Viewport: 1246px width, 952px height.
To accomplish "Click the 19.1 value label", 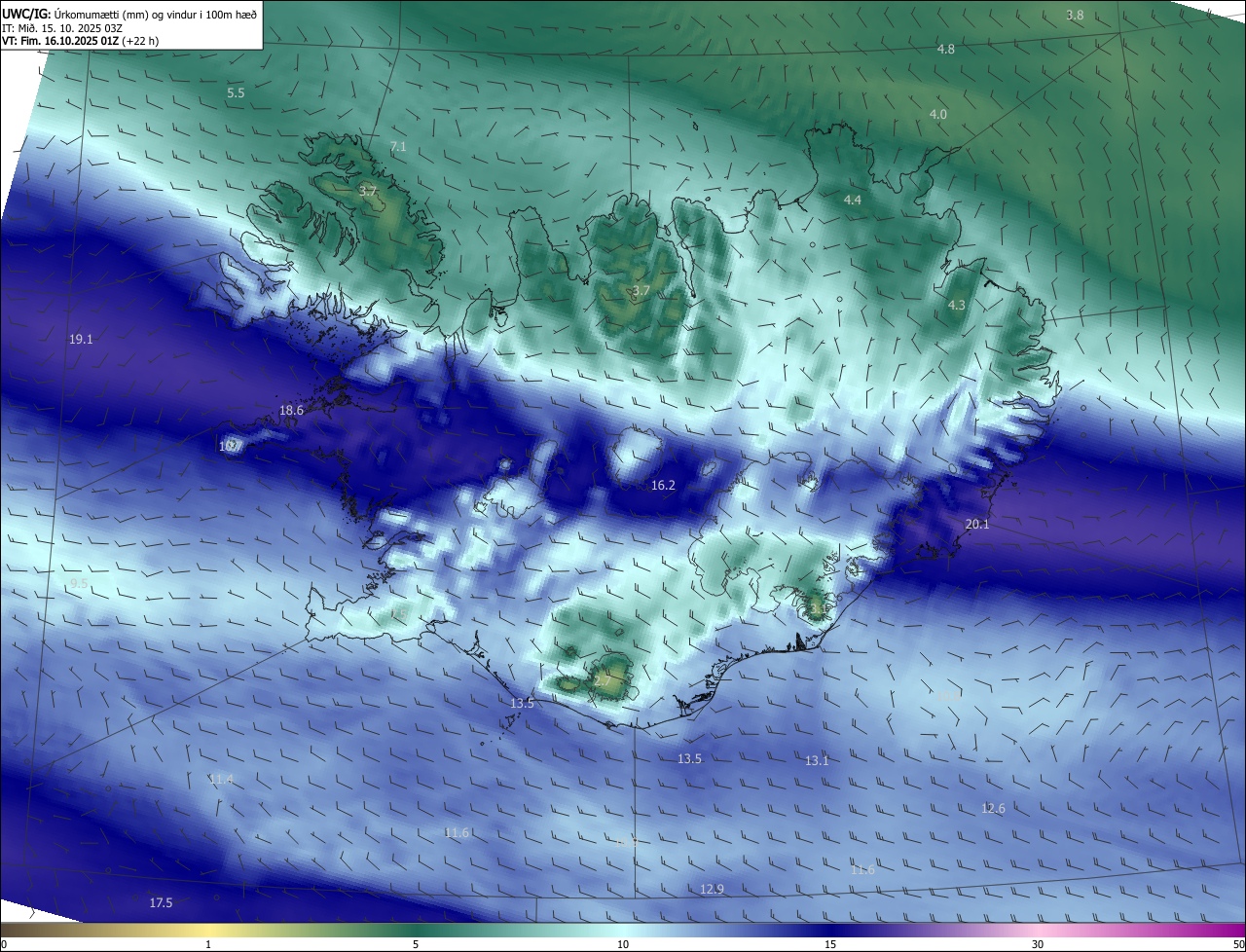I will [x=81, y=339].
